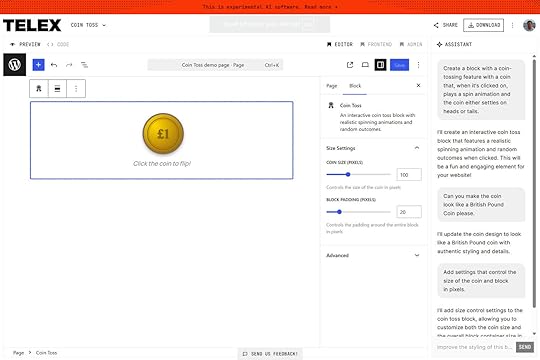Click the first 'Create a block' chat message
540x360 pixels.
(x=481, y=90)
